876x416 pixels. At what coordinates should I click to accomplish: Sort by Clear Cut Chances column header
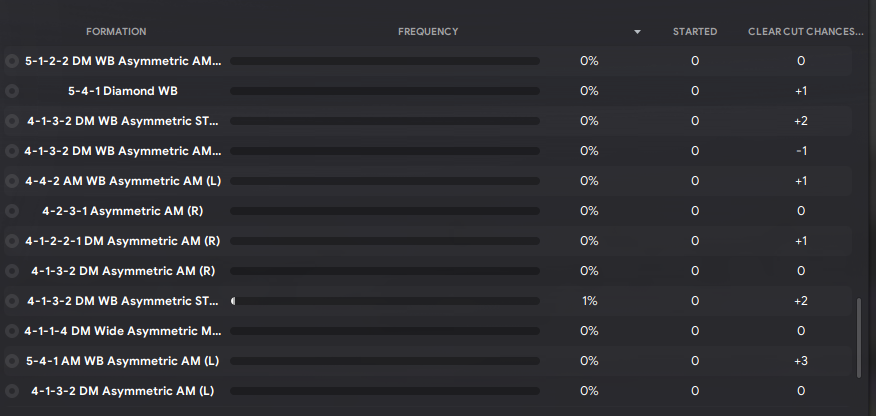(x=806, y=32)
